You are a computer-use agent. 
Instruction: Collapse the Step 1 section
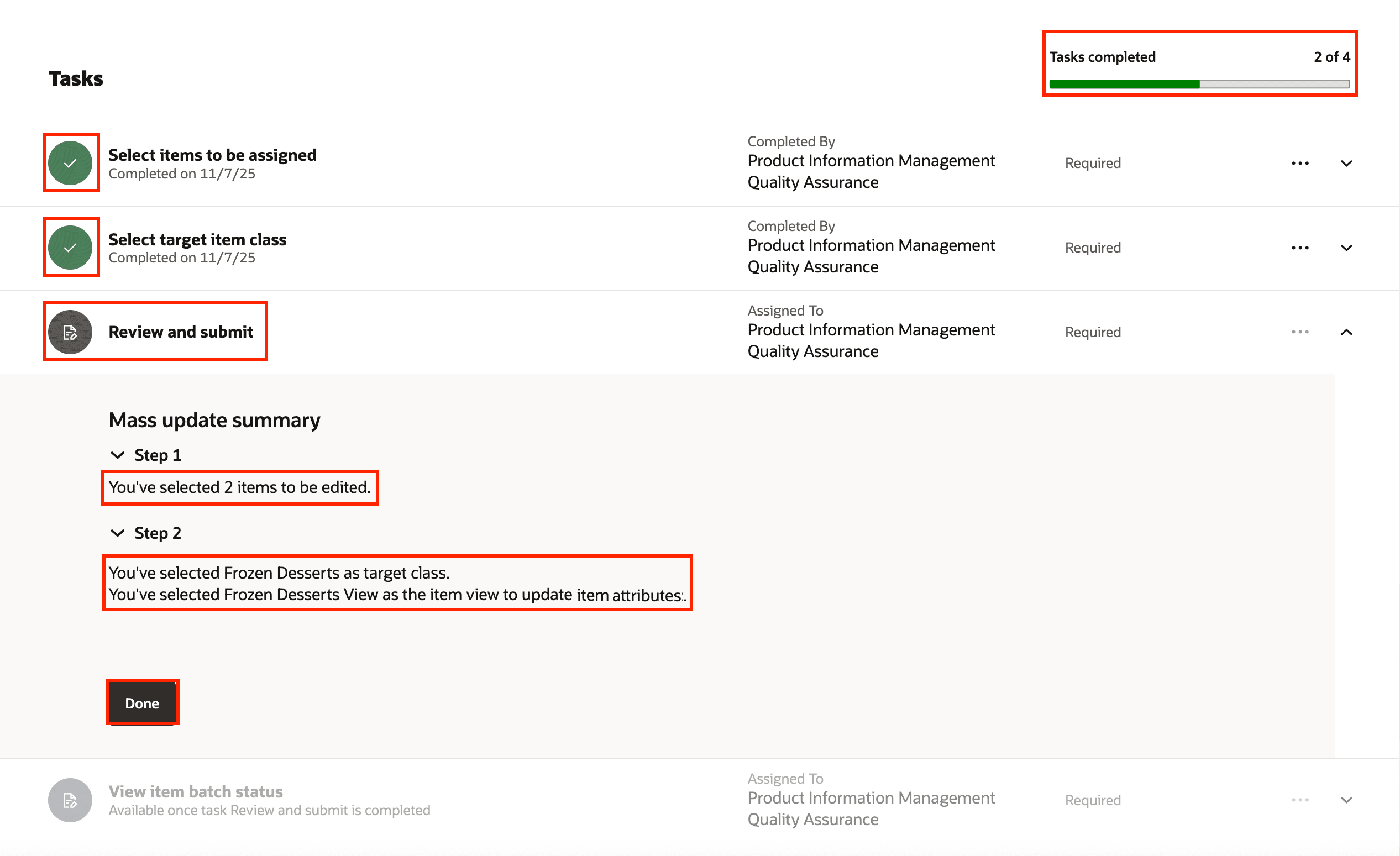coord(118,454)
